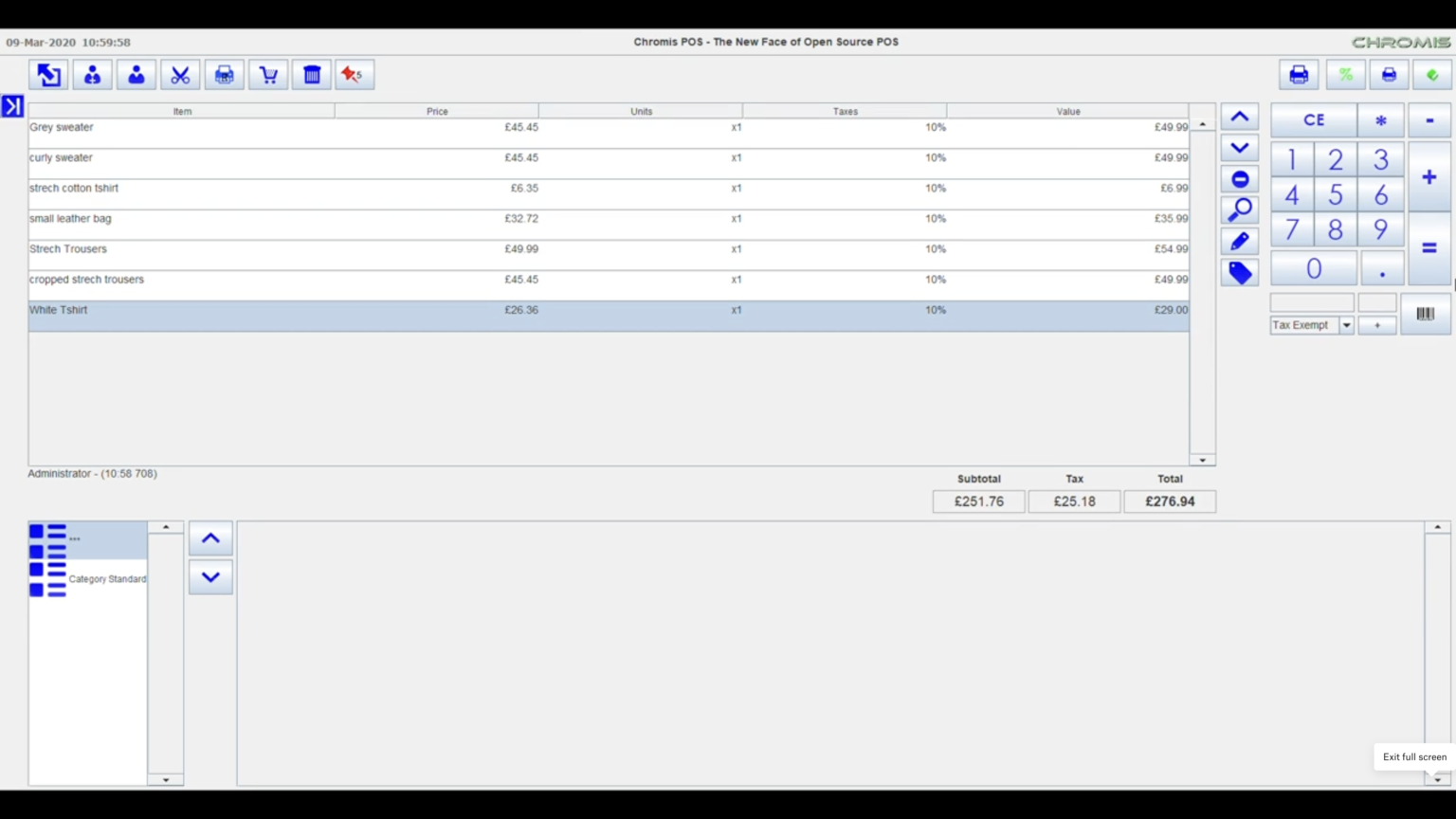This screenshot has width=1456, height=819.
Task: Click the shopping cart icon in toolbar
Action: (x=268, y=75)
